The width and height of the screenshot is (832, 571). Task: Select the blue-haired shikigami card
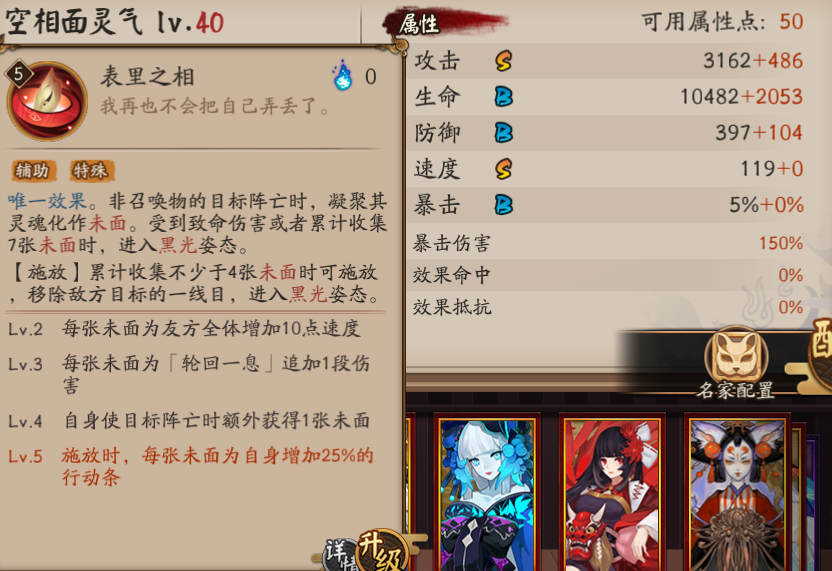487,494
